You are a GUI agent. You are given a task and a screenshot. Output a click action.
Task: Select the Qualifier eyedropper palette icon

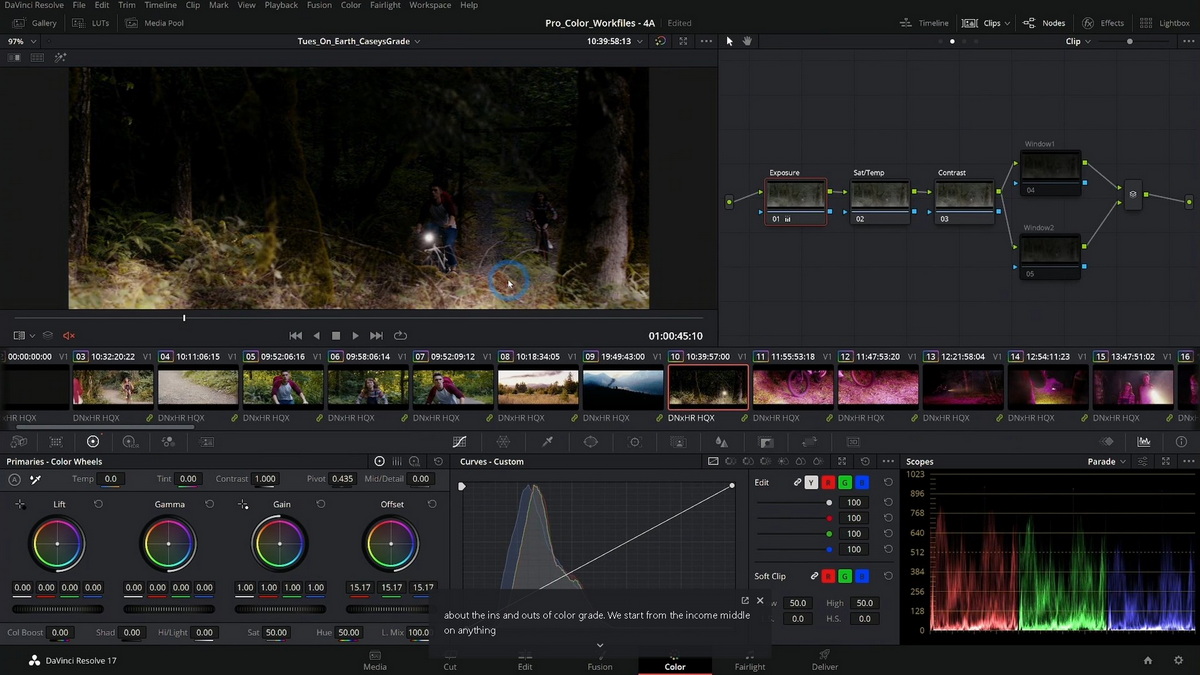coord(548,441)
